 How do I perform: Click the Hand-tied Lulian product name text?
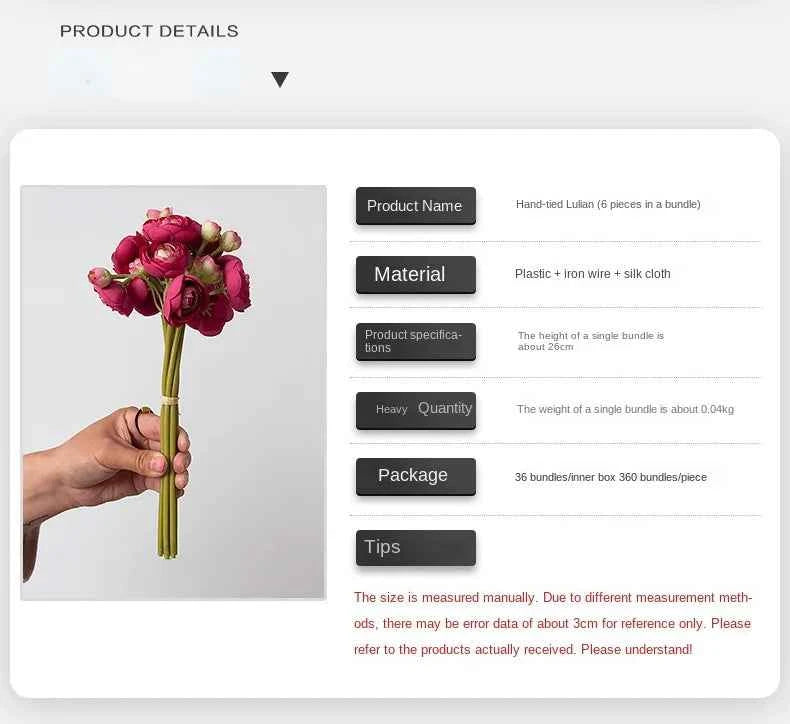click(608, 205)
